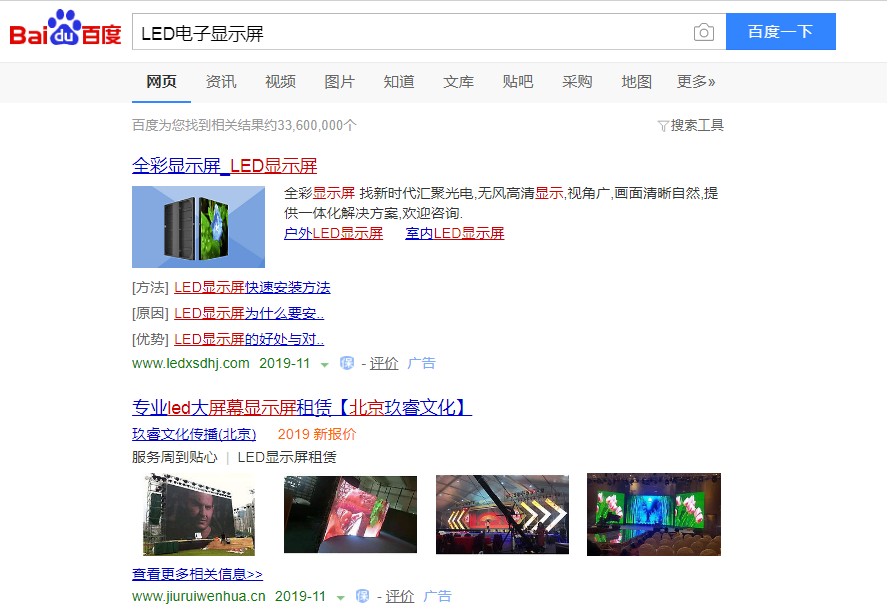887x616 pixels.
Task: Click 广告 label after www.ledxsdhj.com
Action: [421, 363]
